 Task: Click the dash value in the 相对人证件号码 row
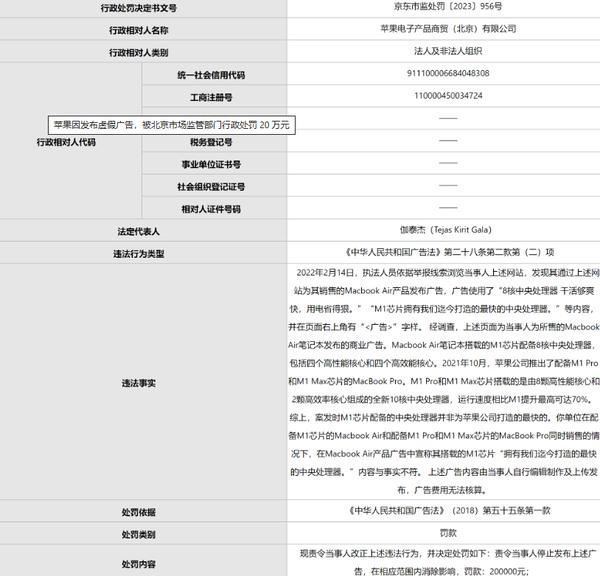[x=448, y=207]
